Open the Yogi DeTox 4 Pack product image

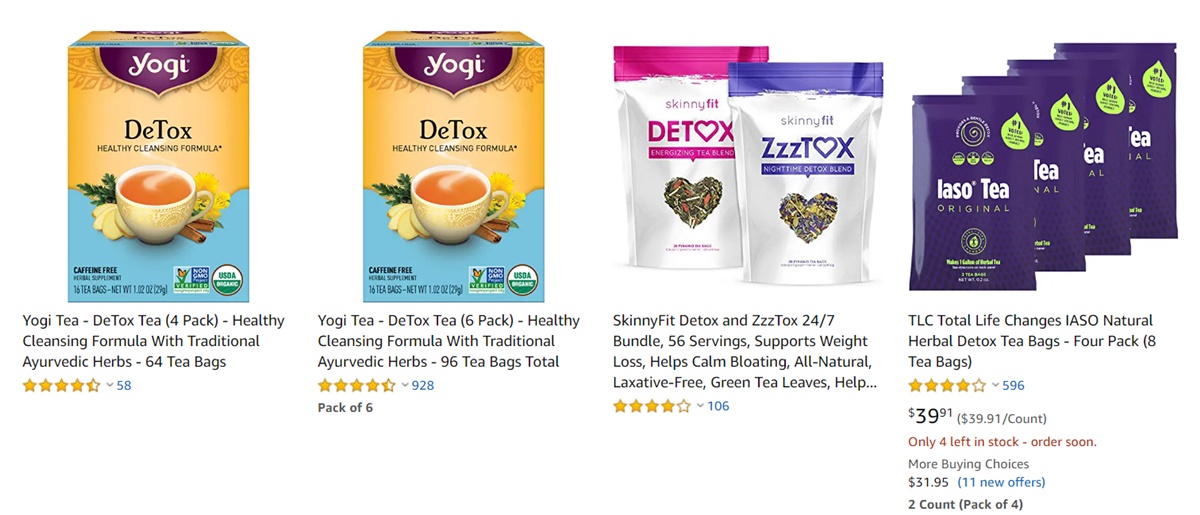coord(159,165)
